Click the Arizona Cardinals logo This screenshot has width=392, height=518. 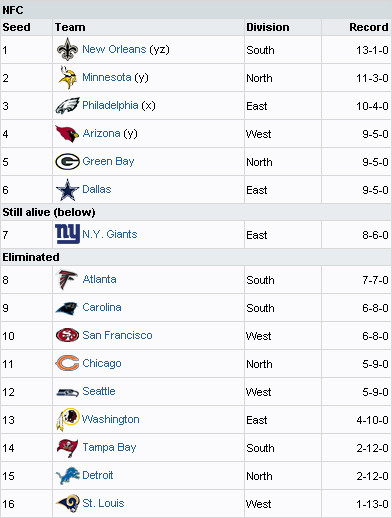coord(67,134)
